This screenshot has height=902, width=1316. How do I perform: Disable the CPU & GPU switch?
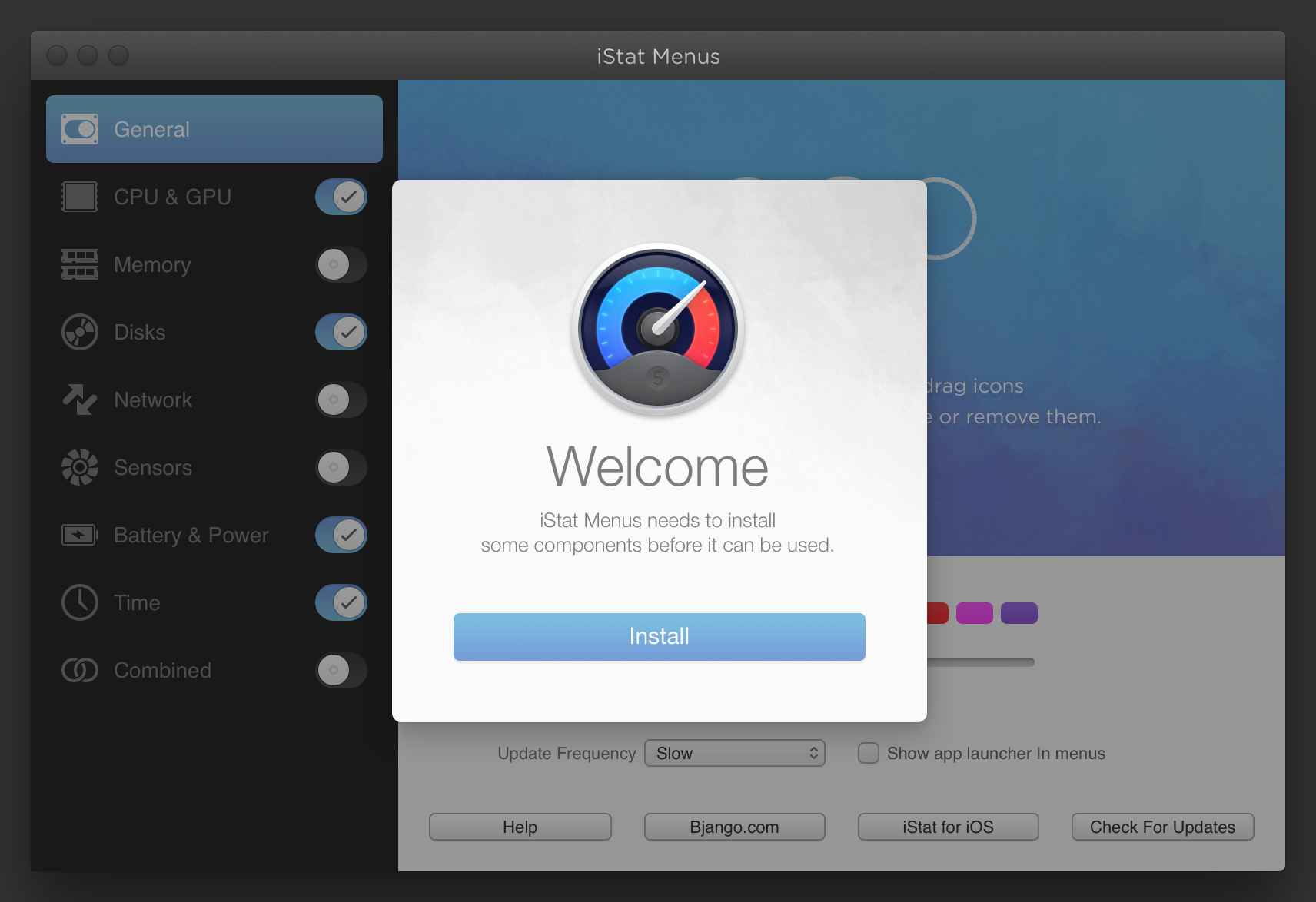click(341, 197)
